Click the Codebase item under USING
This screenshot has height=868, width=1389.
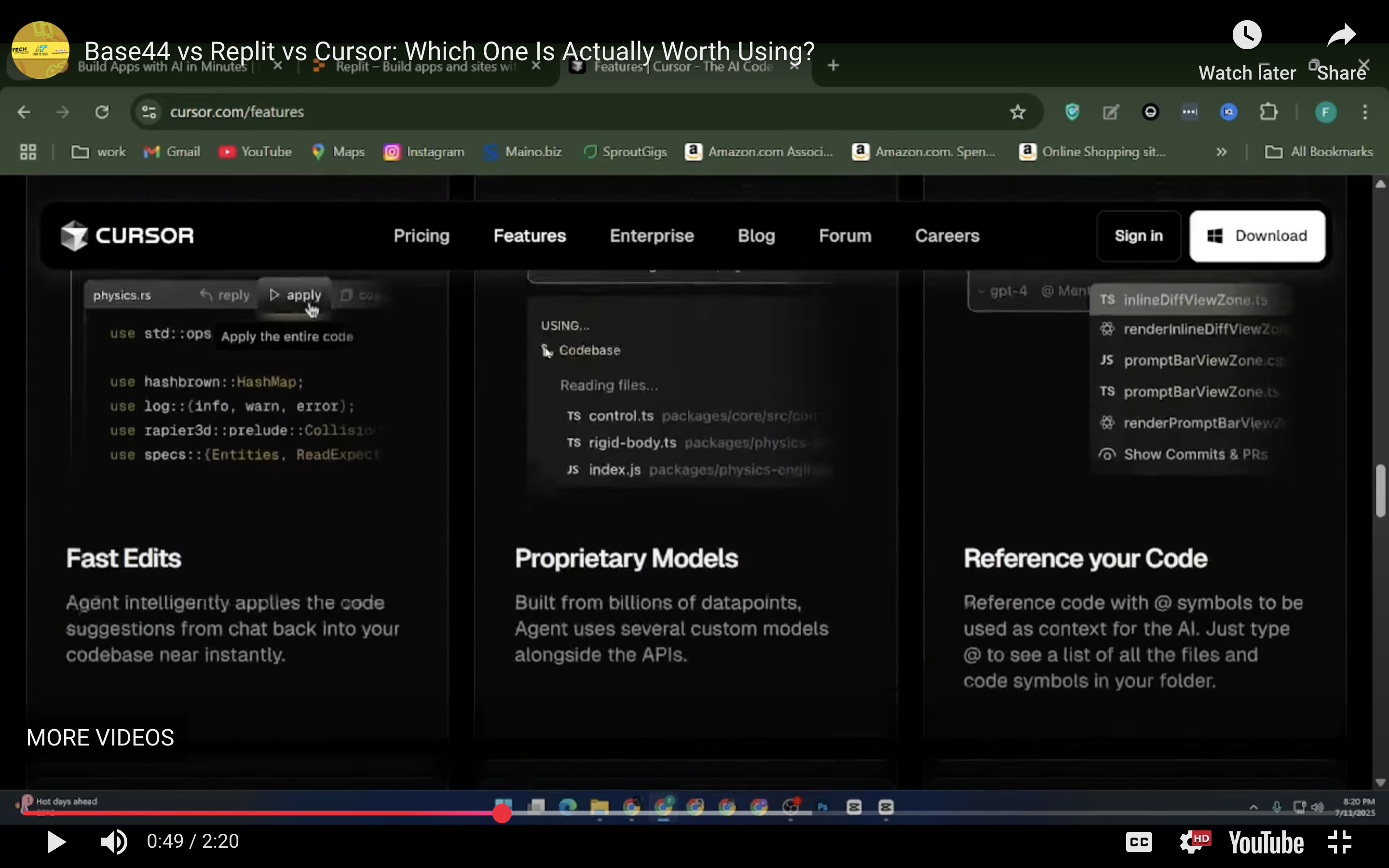click(x=581, y=350)
